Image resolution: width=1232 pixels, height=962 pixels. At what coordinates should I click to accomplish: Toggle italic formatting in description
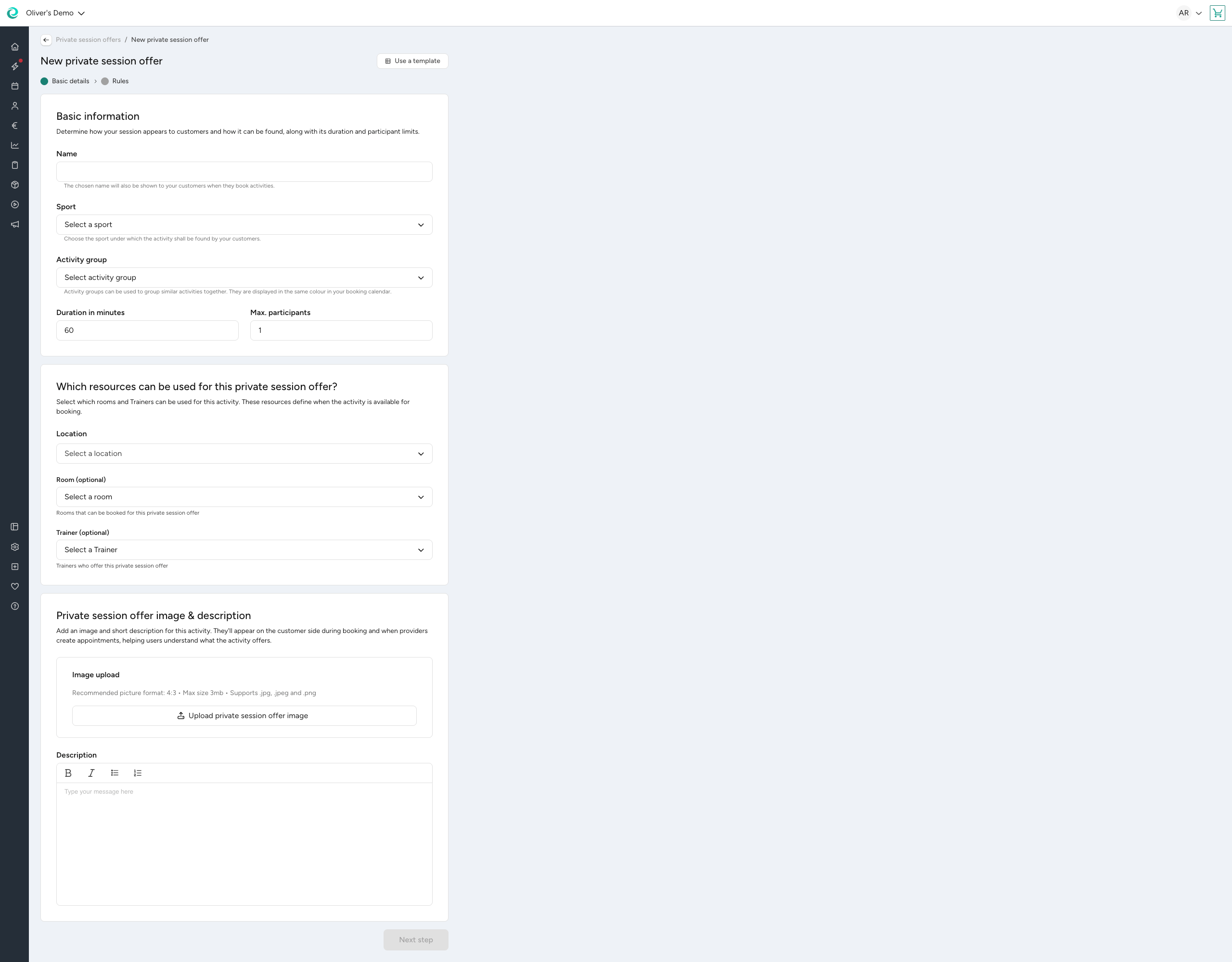point(91,773)
